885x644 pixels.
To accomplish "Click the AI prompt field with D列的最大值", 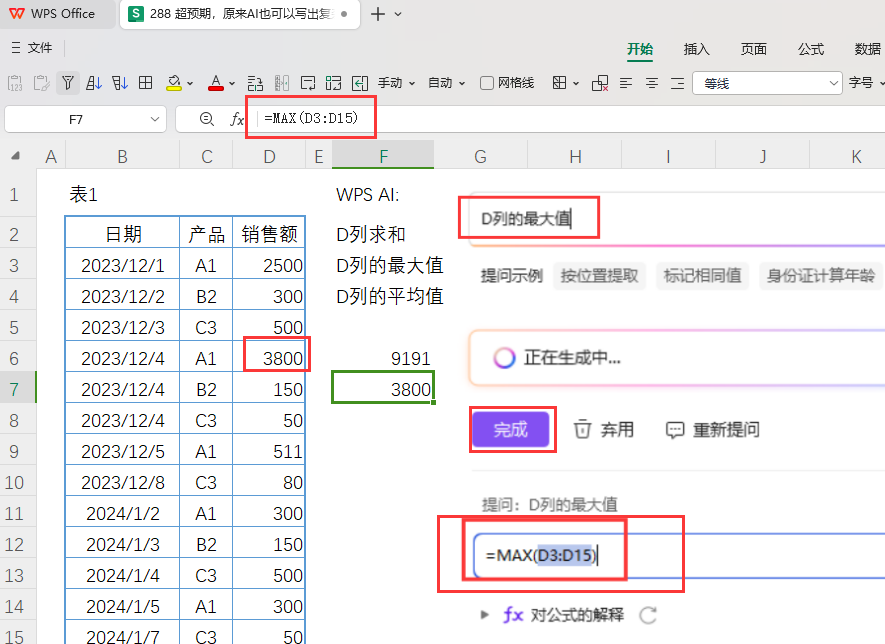I will 676,219.
